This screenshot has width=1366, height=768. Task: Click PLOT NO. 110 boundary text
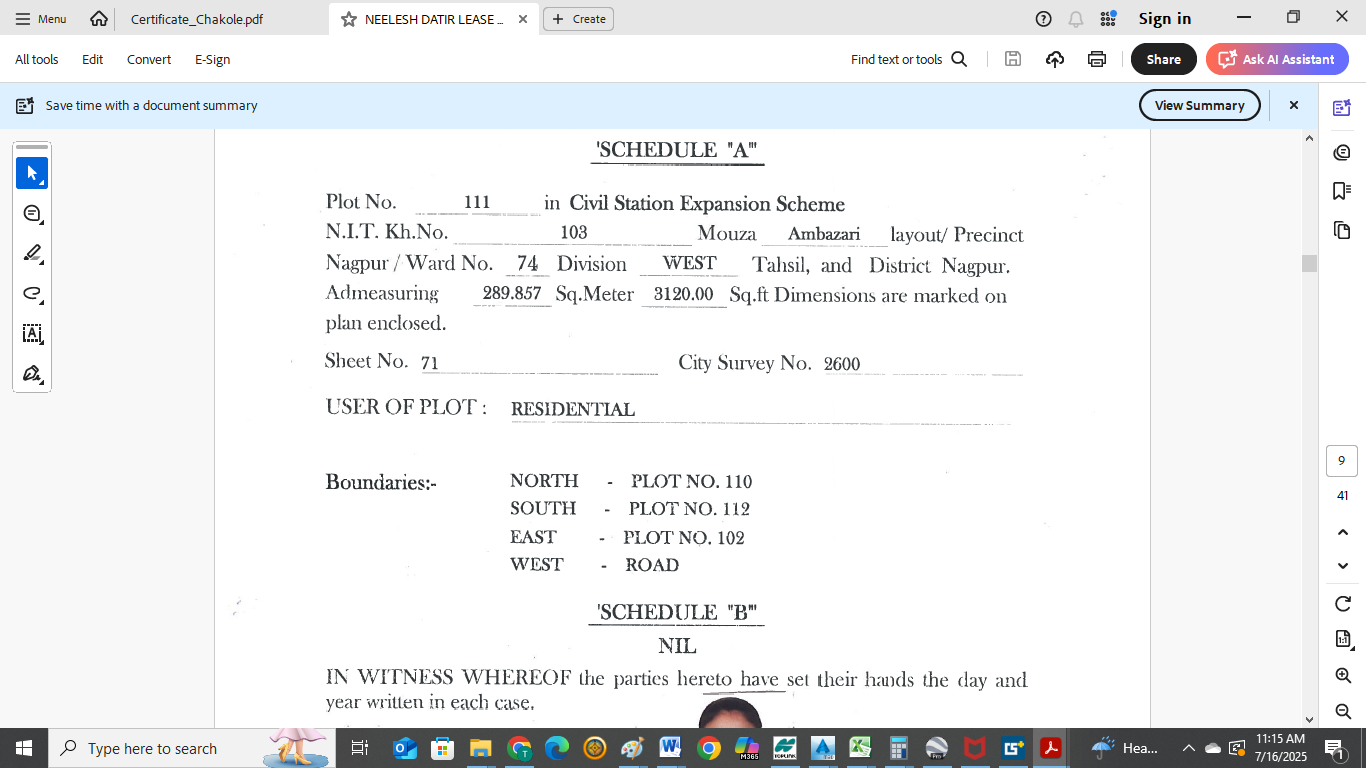click(x=691, y=481)
